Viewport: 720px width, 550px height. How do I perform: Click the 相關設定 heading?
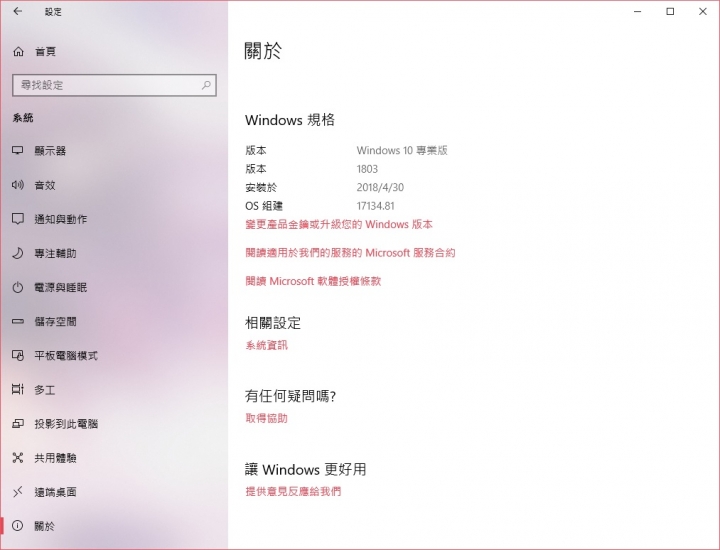(273, 323)
